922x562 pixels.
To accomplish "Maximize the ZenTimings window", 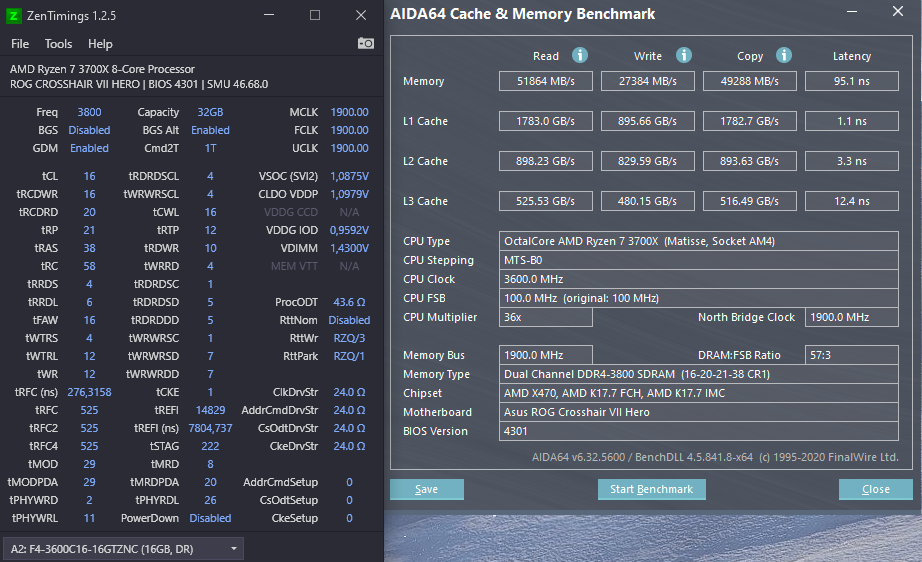I will point(315,15).
